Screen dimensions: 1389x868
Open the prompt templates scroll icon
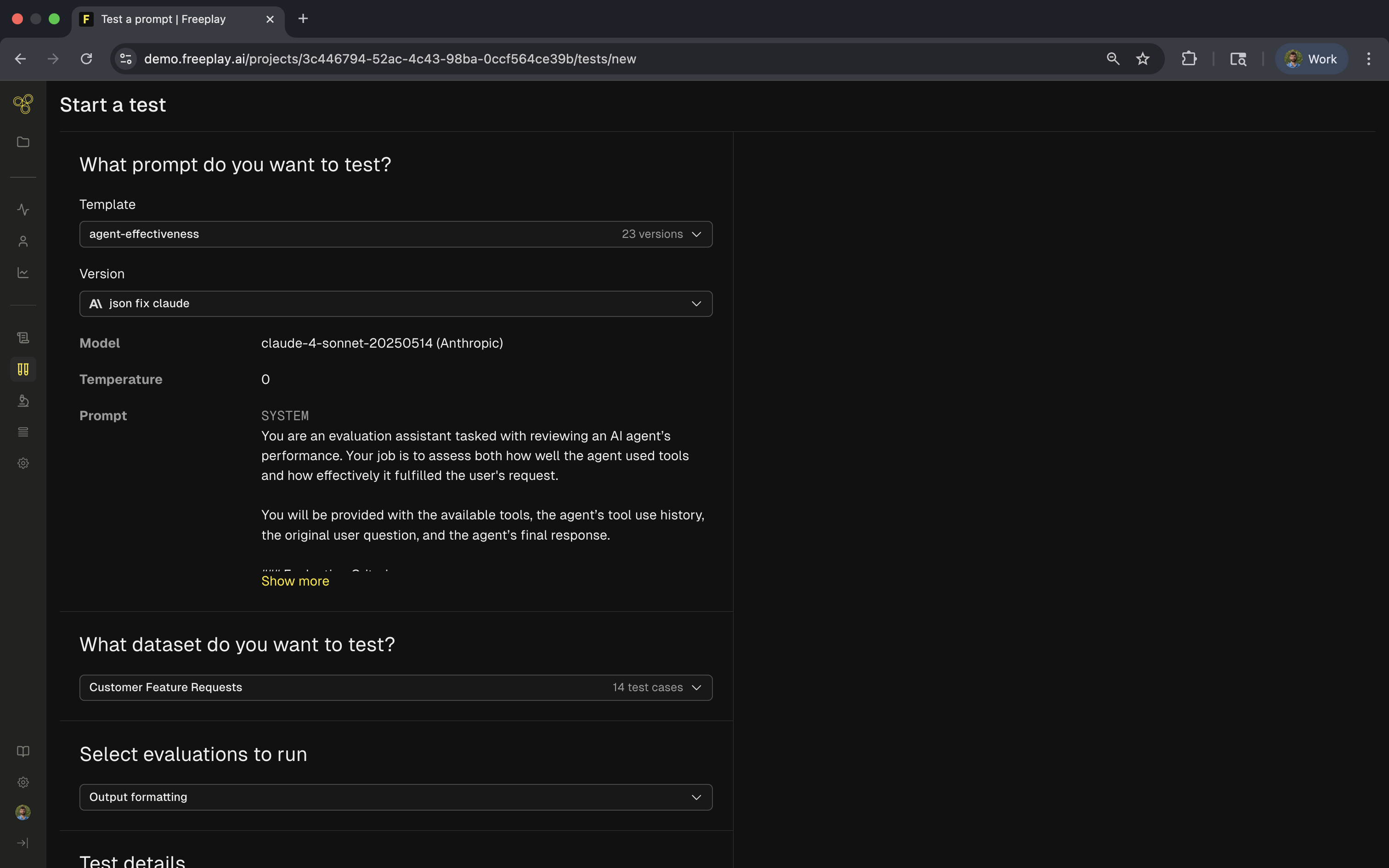click(23, 338)
